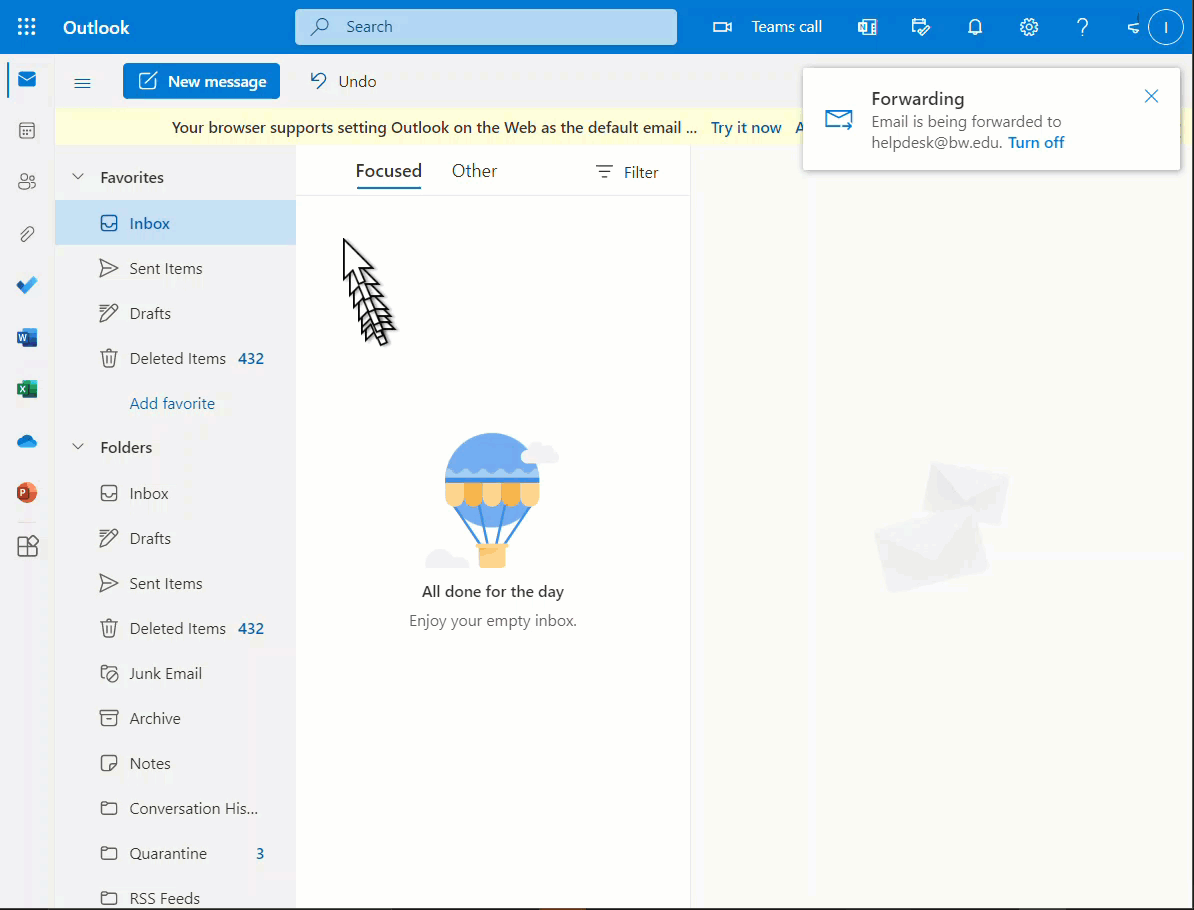1194x910 pixels.
Task: Open Drafts under Folders
Action: pos(176,538)
